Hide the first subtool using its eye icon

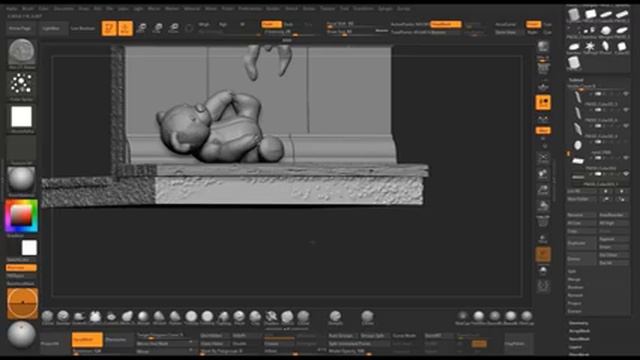626,94
